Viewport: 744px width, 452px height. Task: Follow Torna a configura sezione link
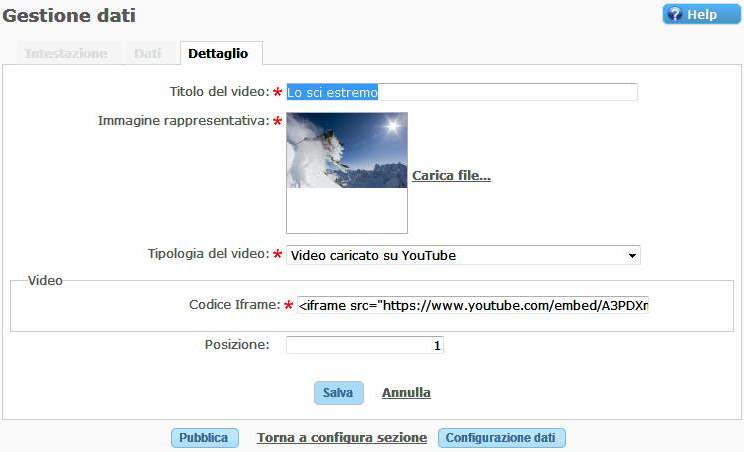point(342,438)
